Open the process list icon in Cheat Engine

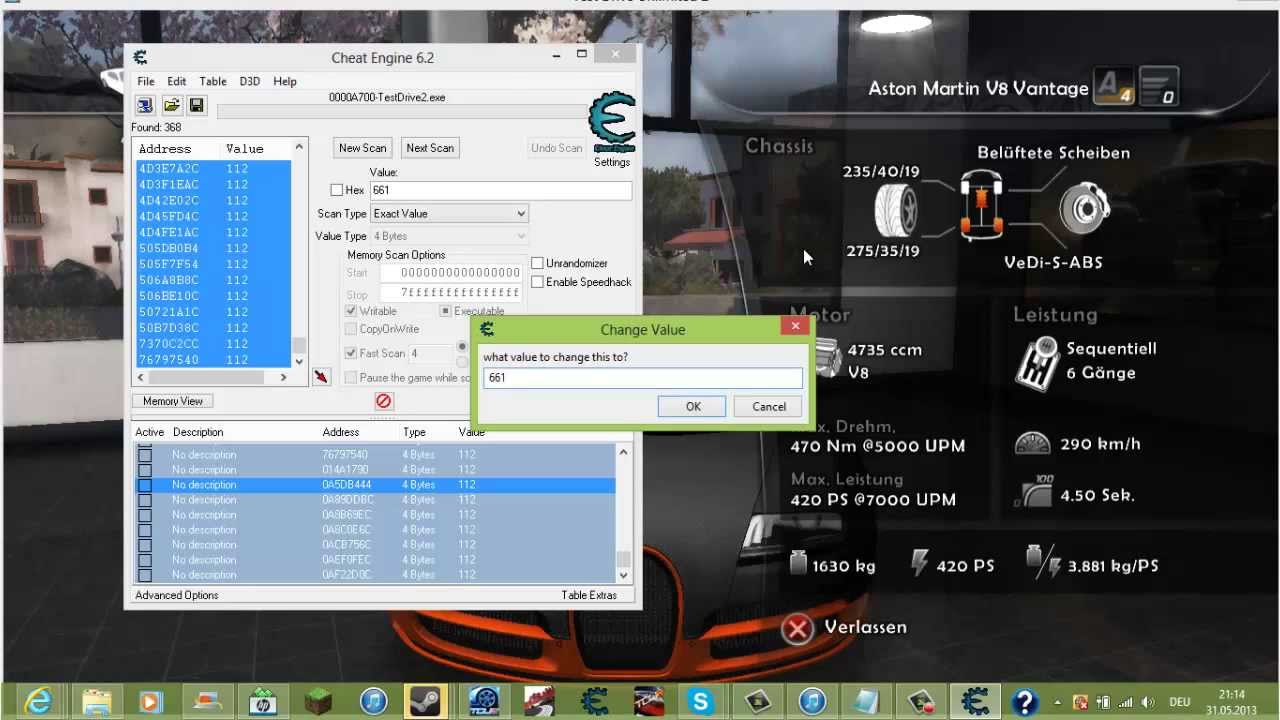pyautogui.click(x=145, y=105)
